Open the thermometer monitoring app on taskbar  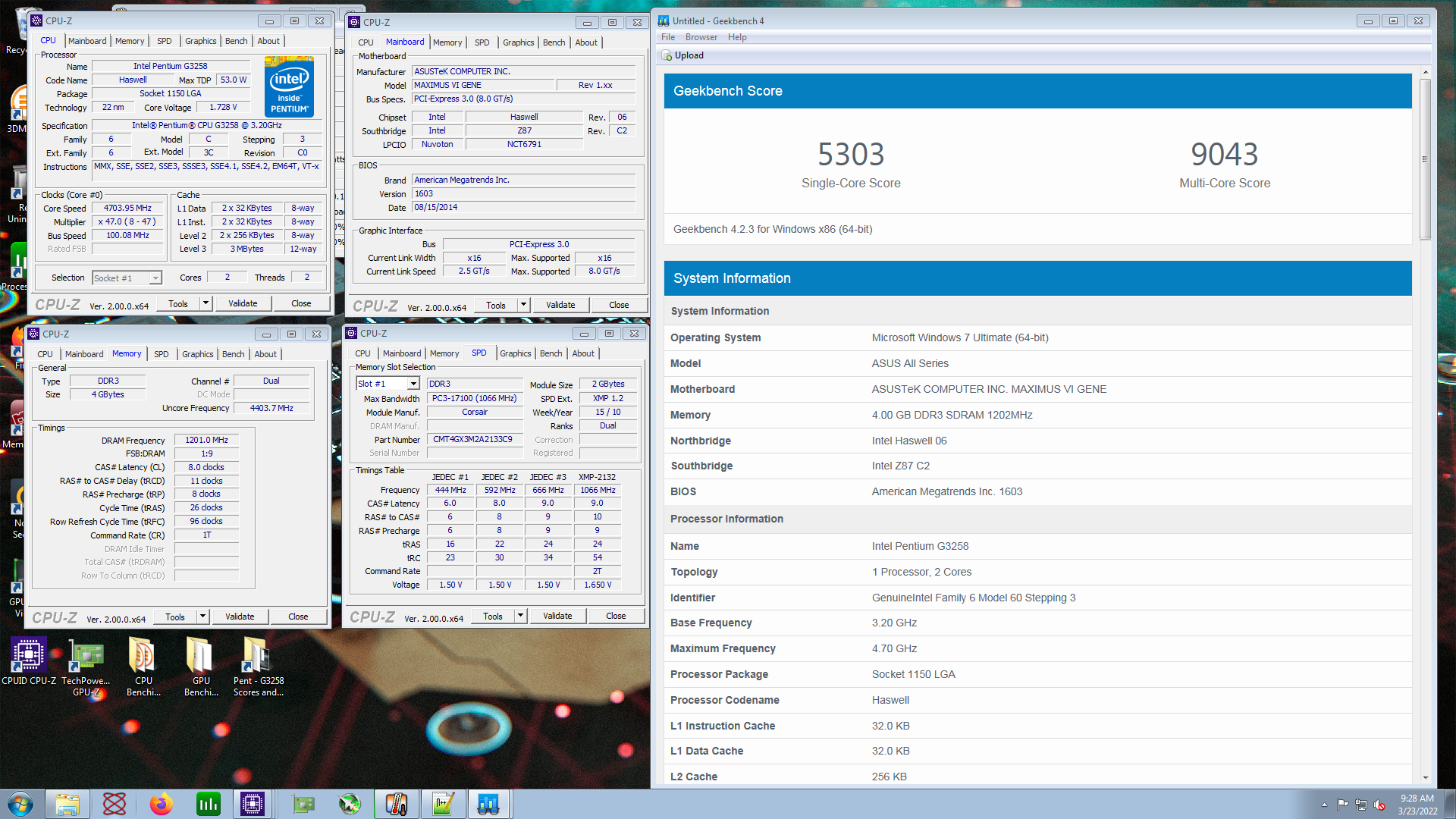(x=397, y=804)
